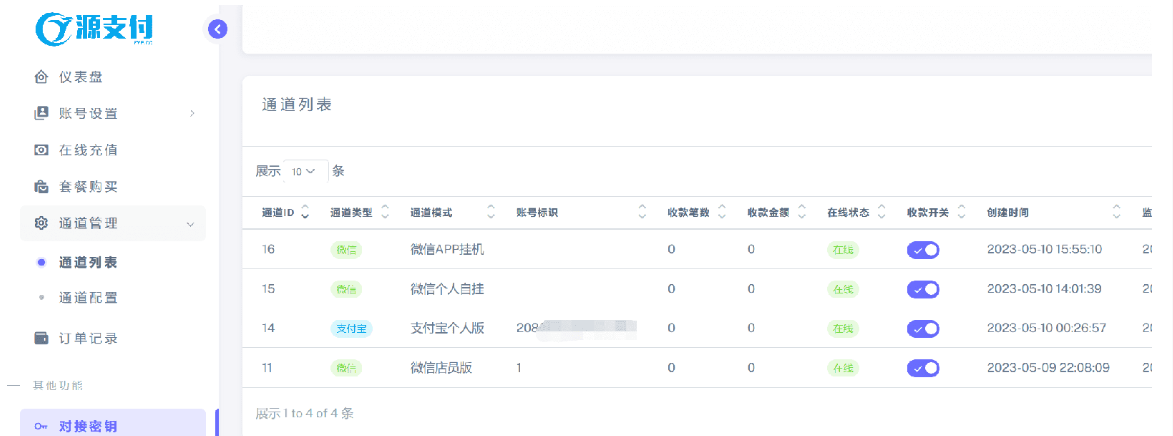The image size is (1173, 436).
Task: Click 微信APP挂机 channel mode cell
Action: (448, 249)
